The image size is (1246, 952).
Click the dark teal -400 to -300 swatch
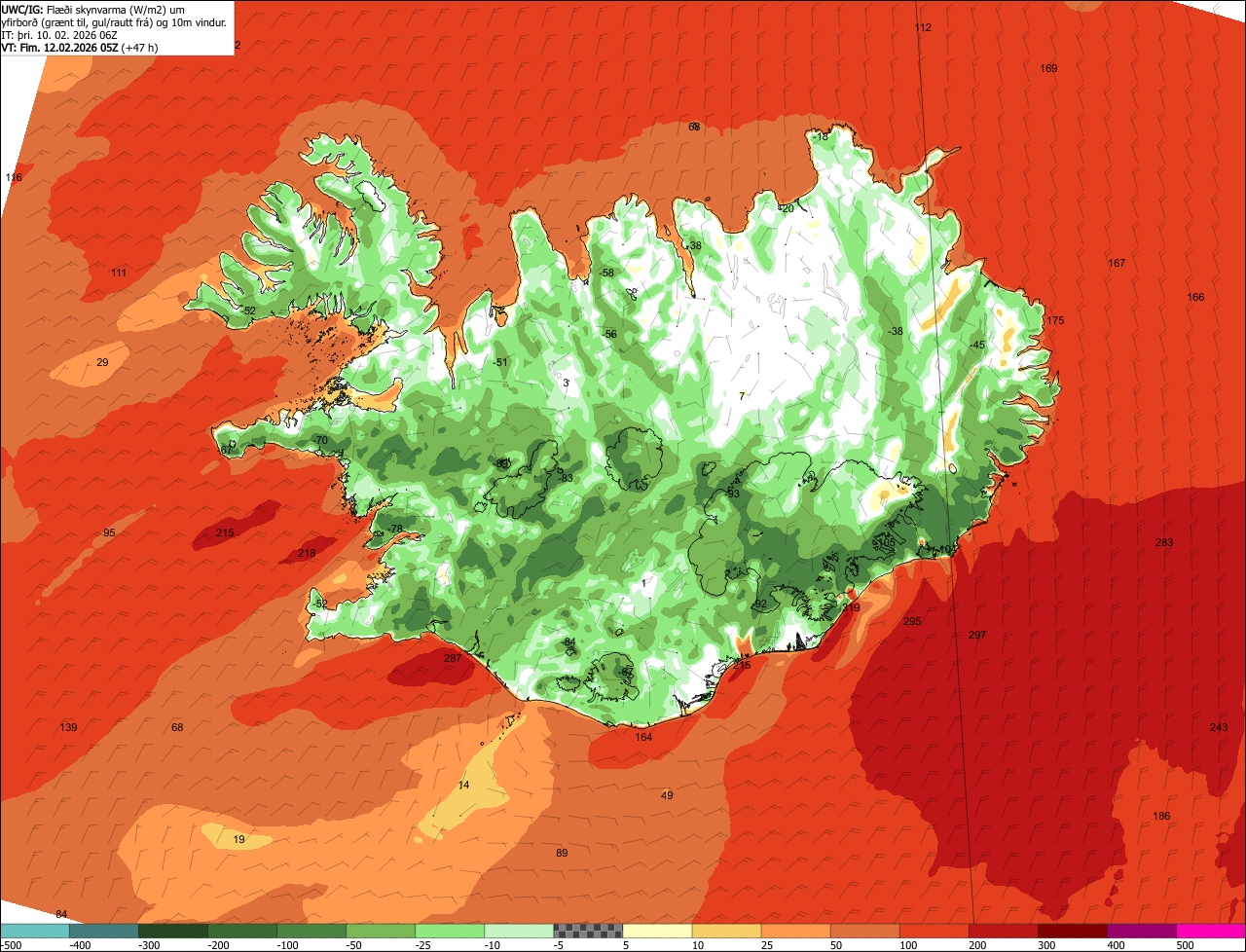[103, 930]
